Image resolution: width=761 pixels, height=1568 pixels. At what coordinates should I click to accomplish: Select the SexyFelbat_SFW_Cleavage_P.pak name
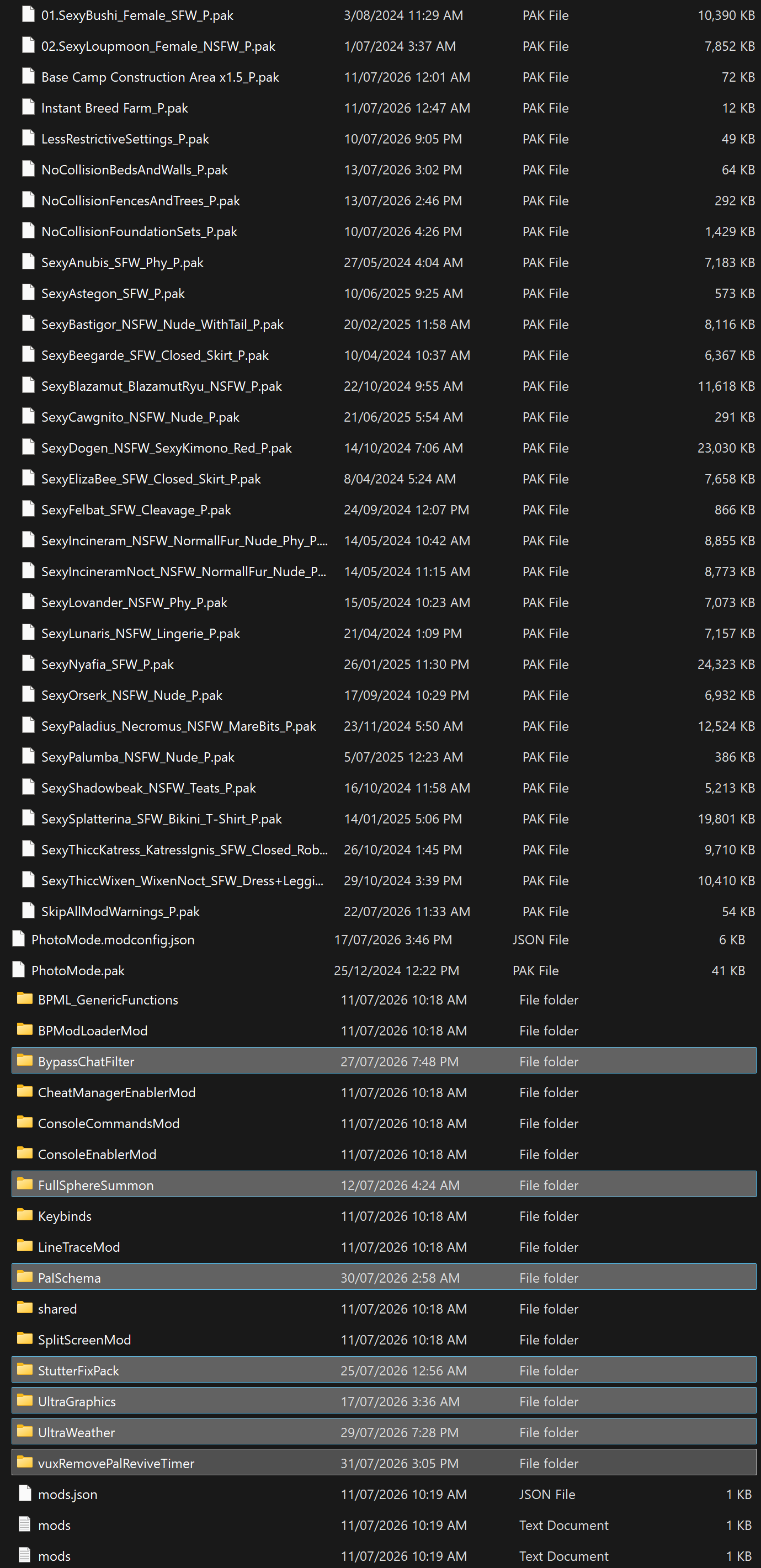(x=136, y=509)
